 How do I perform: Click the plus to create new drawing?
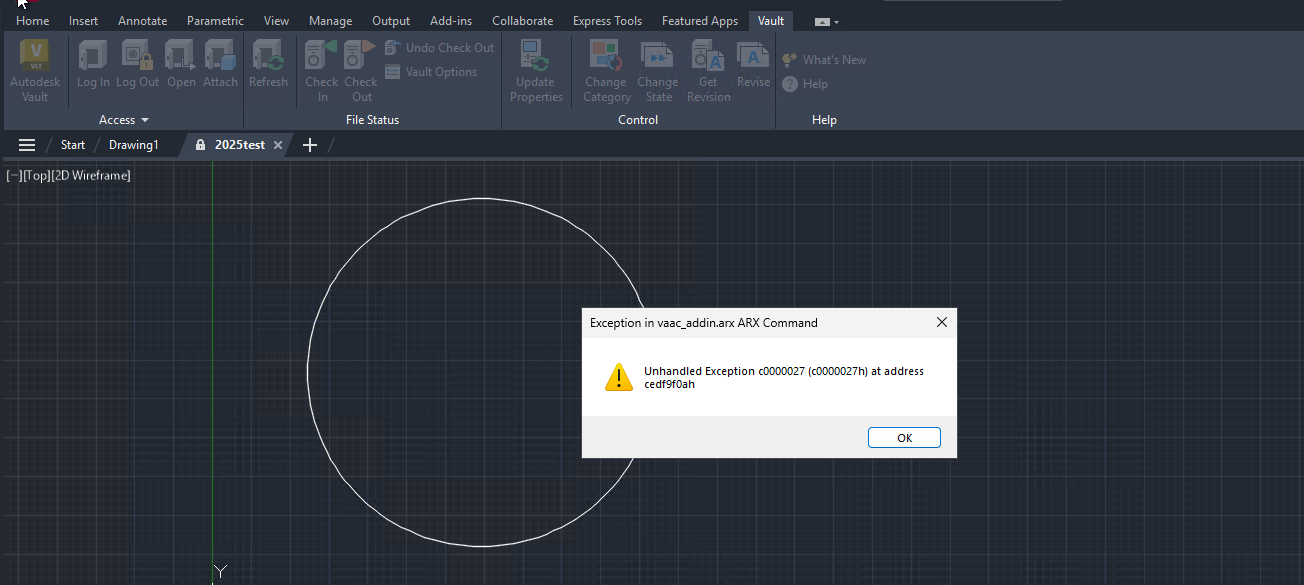tap(309, 144)
